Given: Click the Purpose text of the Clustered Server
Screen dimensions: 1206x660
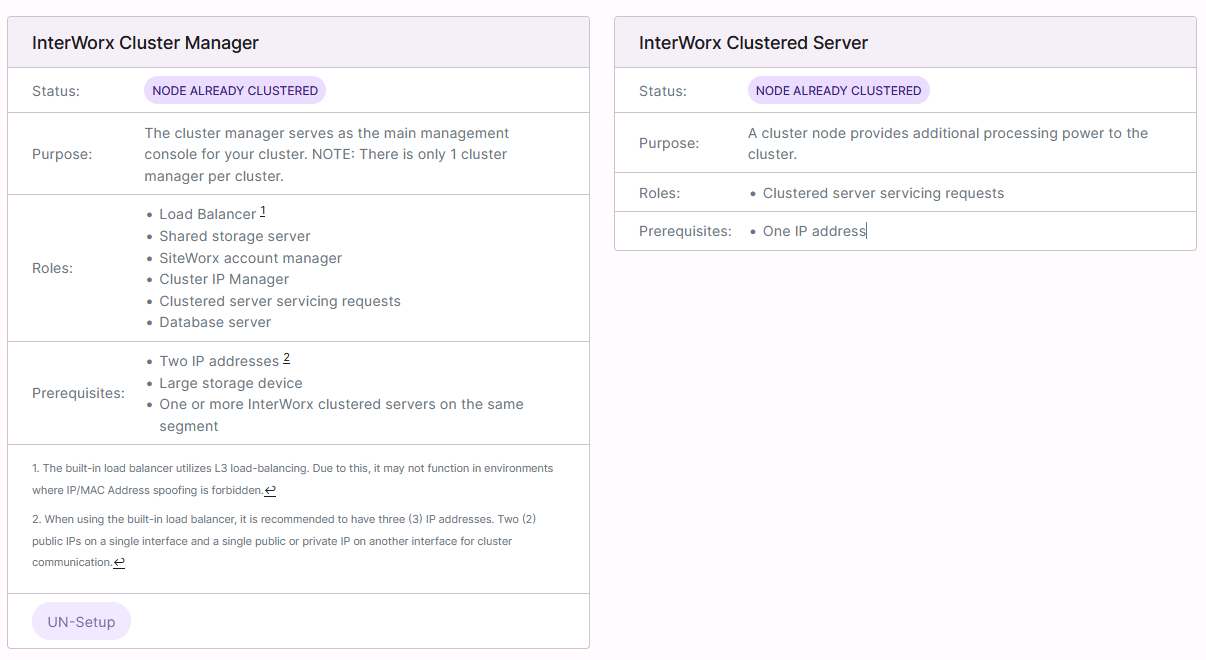Looking at the screenshot, I should pos(946,142).
